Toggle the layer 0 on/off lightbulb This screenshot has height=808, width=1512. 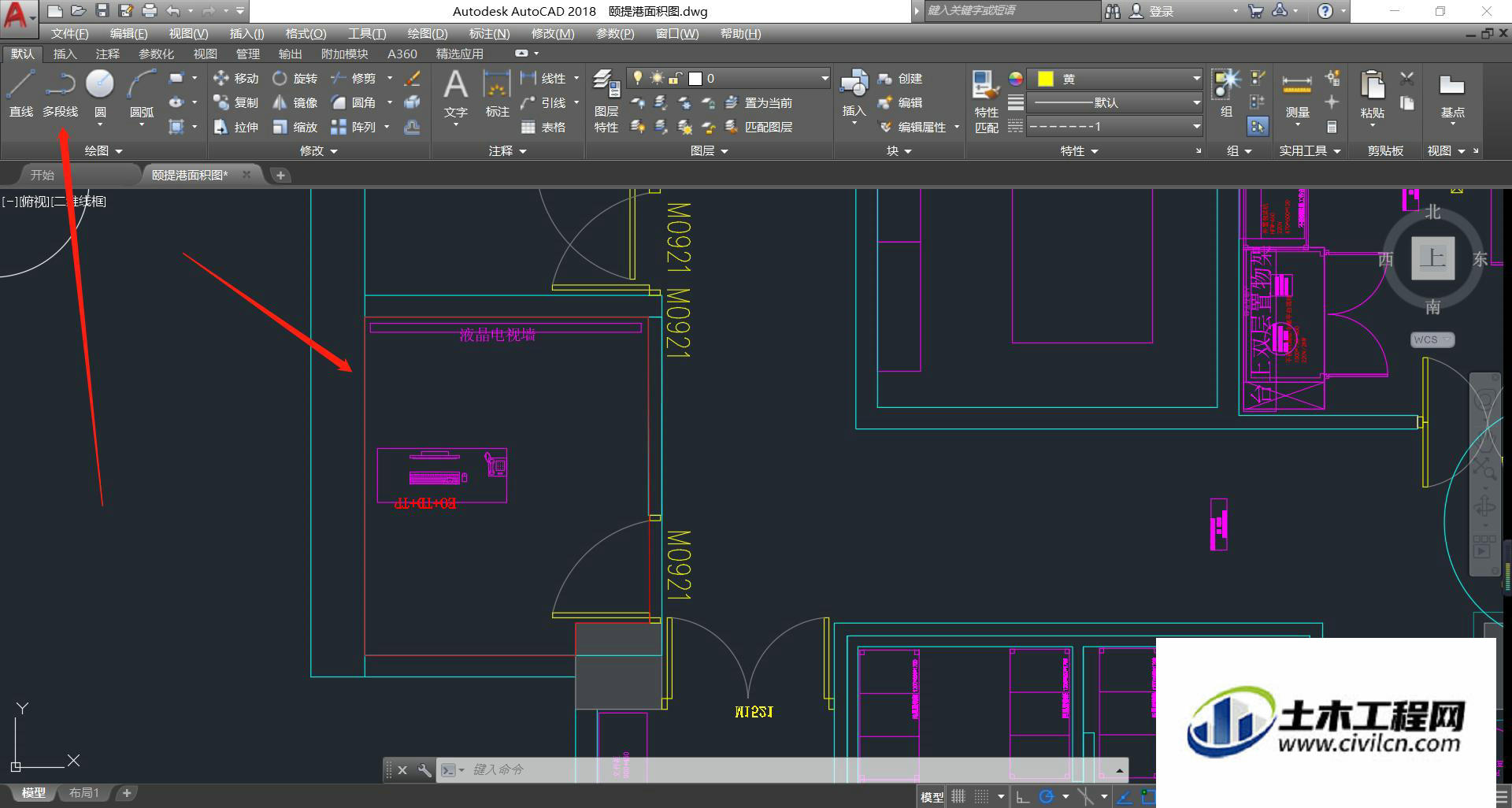pyautogui.click(x=638, y=78)
